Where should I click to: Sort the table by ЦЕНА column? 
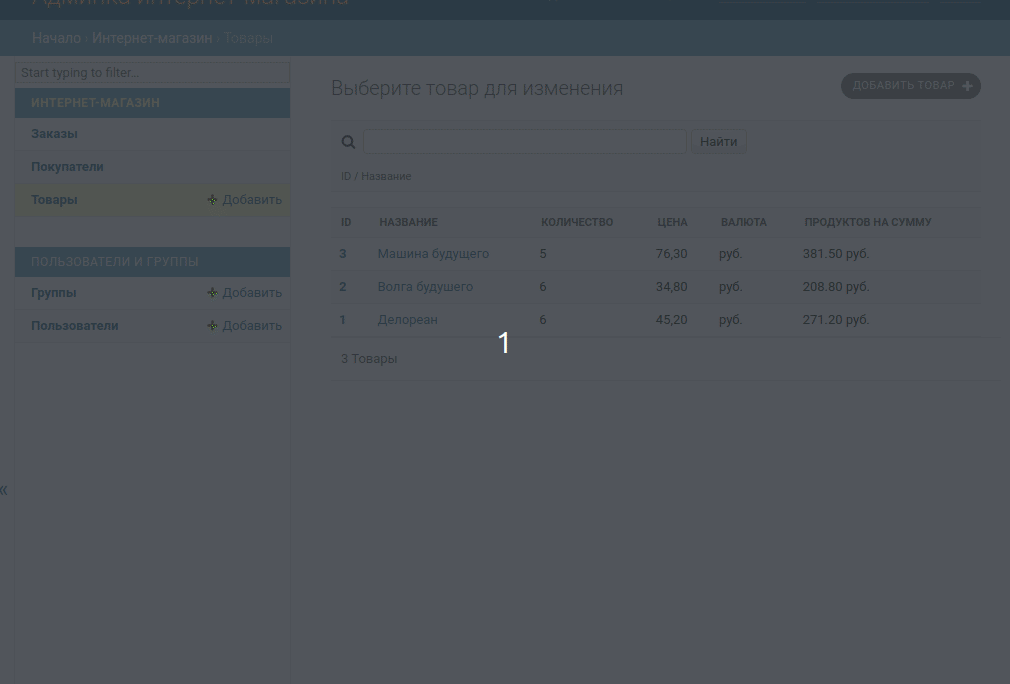tap(672, 222)
